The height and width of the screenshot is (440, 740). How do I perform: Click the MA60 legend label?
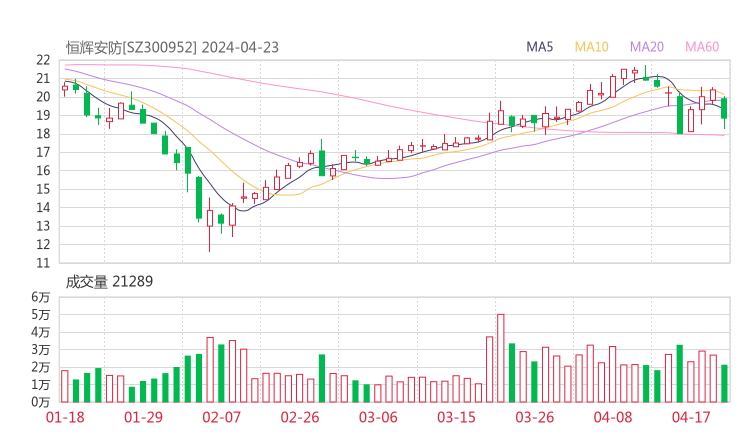[702, 47]
